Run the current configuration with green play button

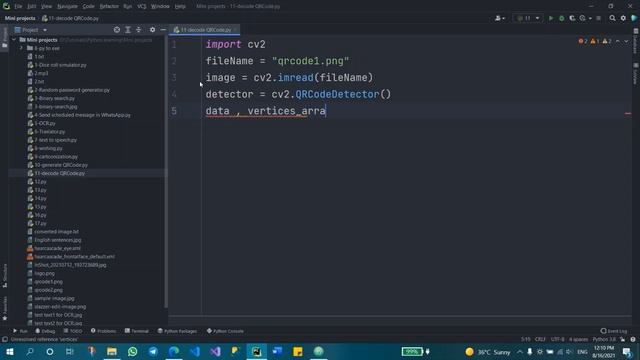(x=551, y=18)
